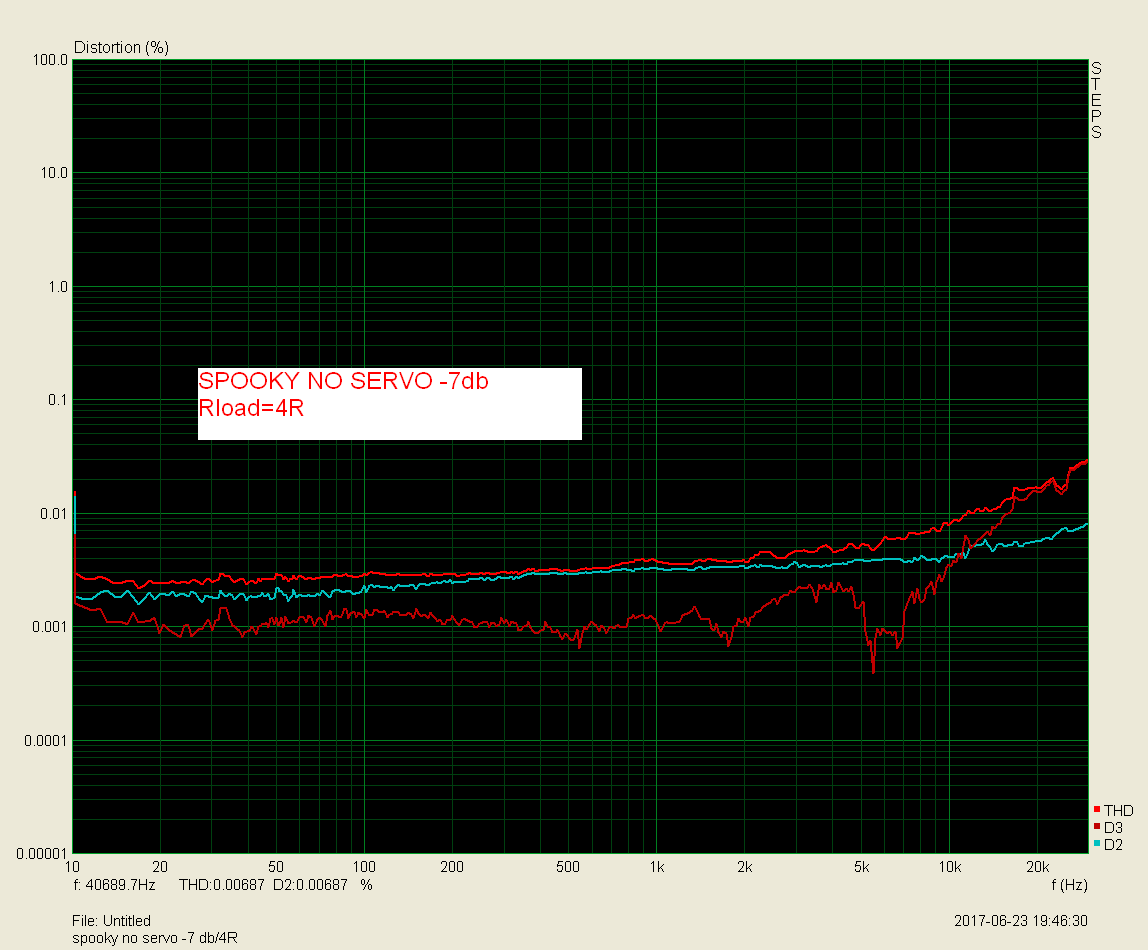The width and height of the screenshot is (1148, 950).
Task: Click the 0.01 y-axis tick label
Action: click(53, 514)
